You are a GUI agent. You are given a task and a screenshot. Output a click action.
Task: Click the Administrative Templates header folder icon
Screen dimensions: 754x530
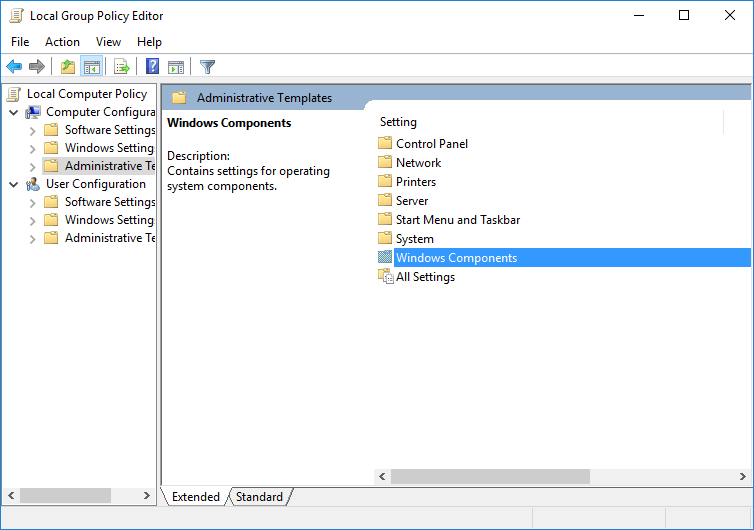pyautogui.click(x=179, y=98)
